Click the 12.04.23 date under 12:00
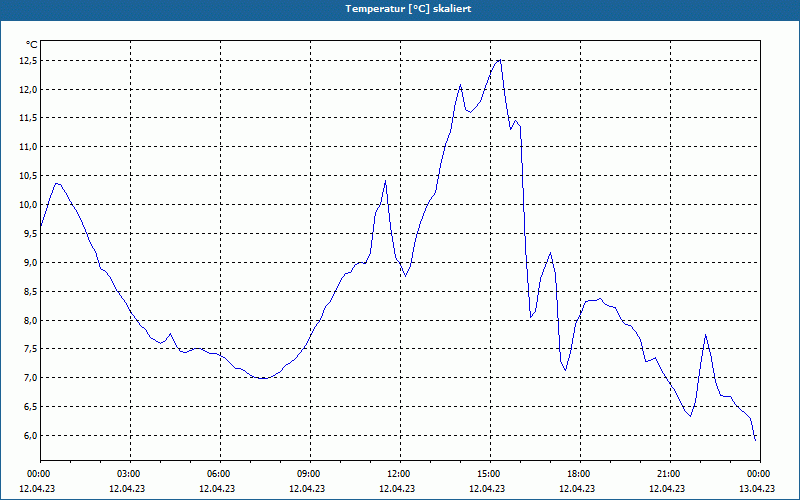The image size is (800, 500). [x=397, y=488]
